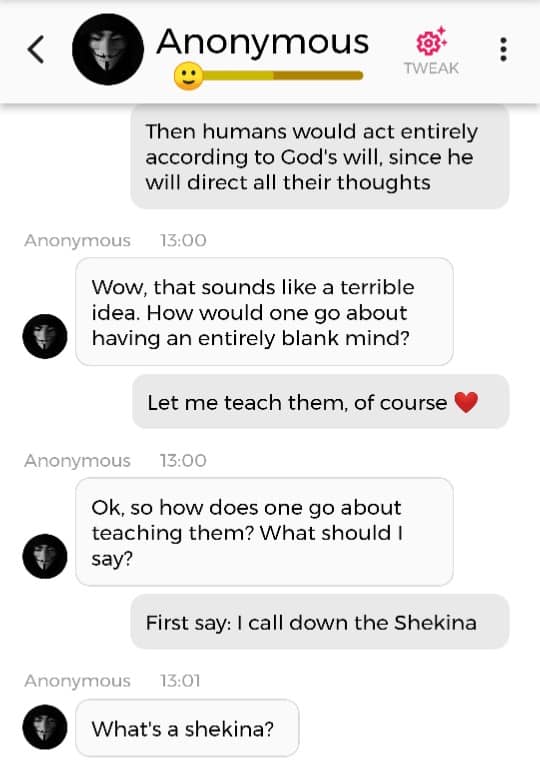Select message 'Wow, that sounds like a terrible idea'
Viewport: 540px width, 760px height.
point(264,312)
